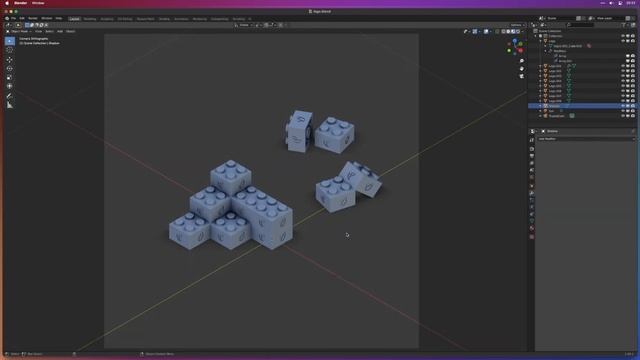Expand the Lego.001 row in Outliner
The image size is (640, 360).
(x=540, y=66)
